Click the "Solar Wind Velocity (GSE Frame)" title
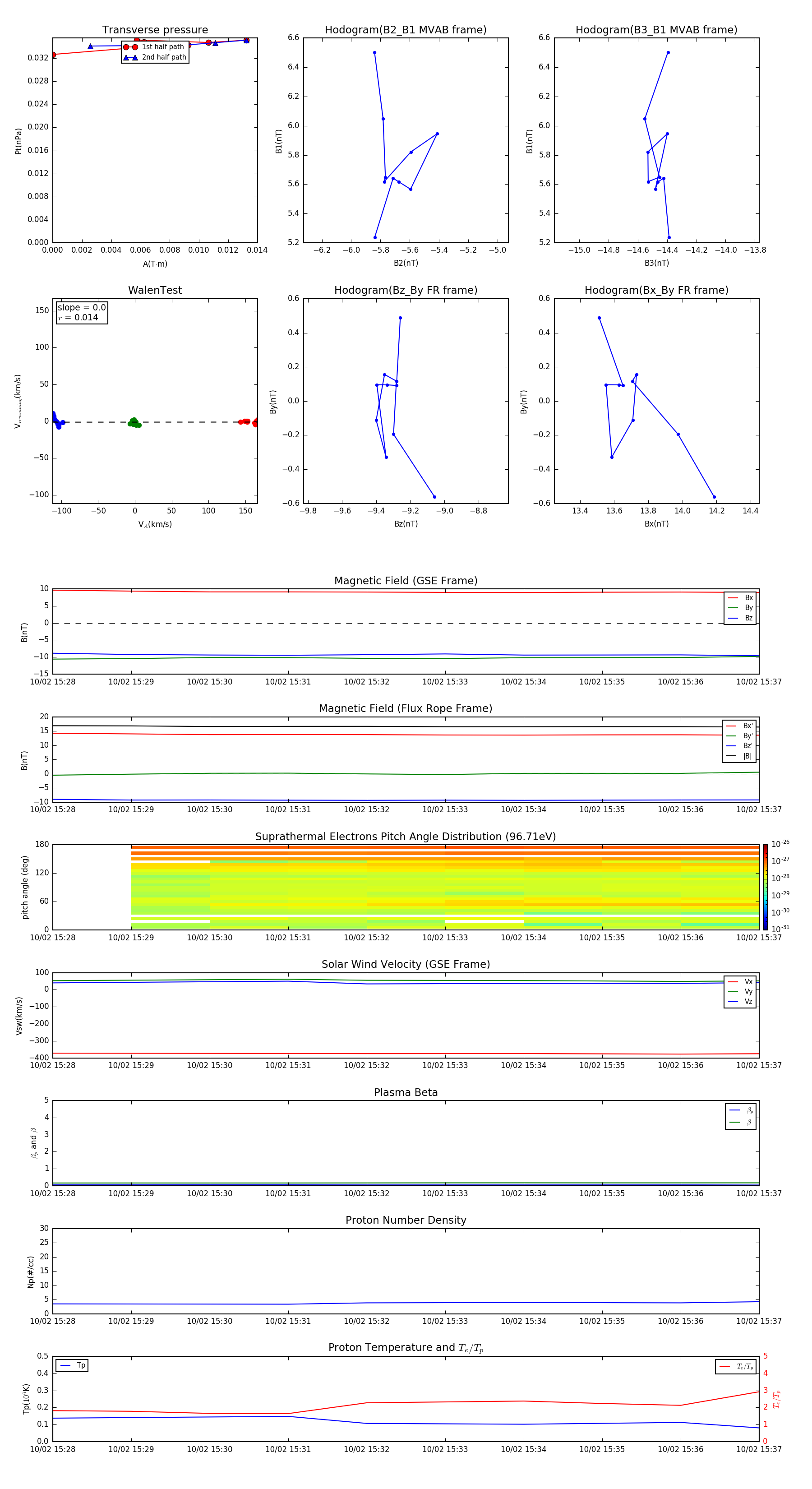The image size is (812, 1489). tap(406, 965)
